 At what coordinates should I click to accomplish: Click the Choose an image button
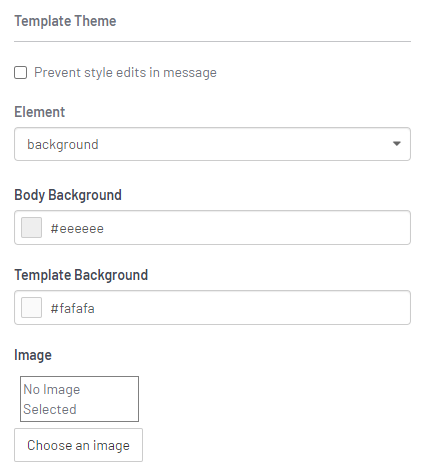coord(78,445)
